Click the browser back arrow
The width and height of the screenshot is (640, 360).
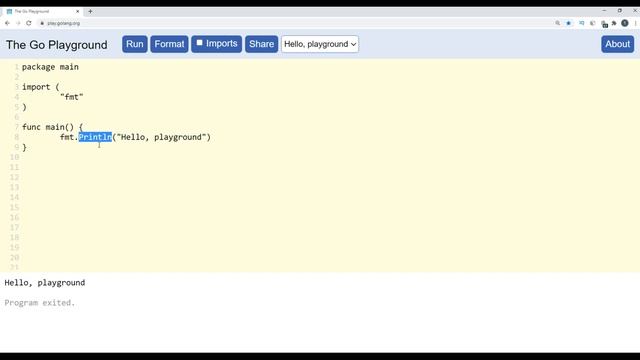point(7,23)
